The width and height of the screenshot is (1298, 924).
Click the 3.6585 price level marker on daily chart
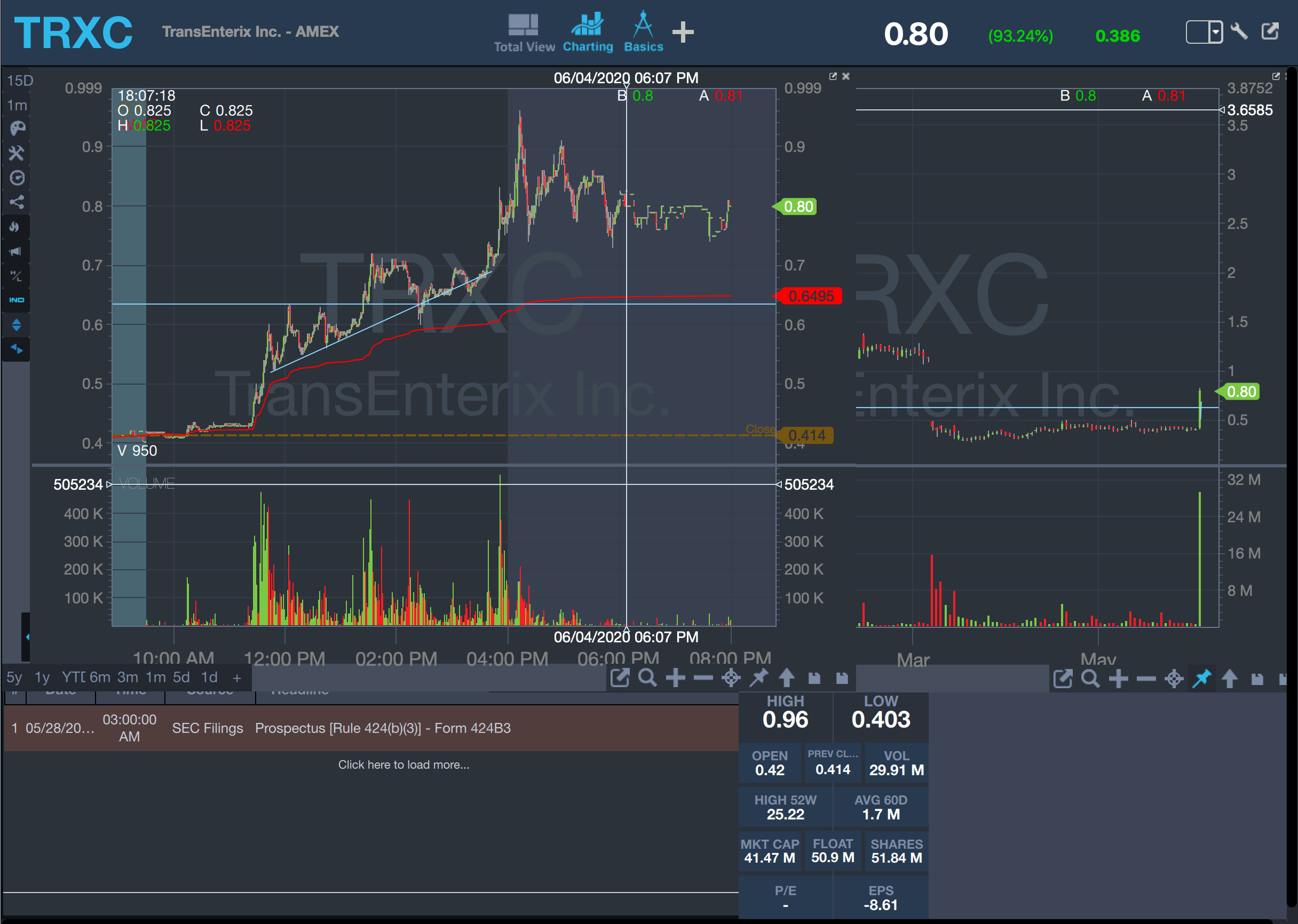[x=1249, y=110]
